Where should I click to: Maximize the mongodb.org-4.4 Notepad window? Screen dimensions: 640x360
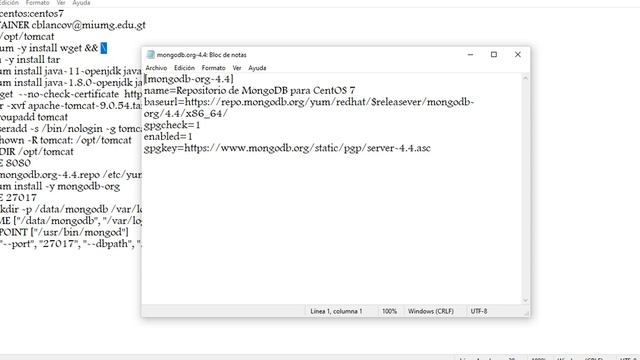494,54
